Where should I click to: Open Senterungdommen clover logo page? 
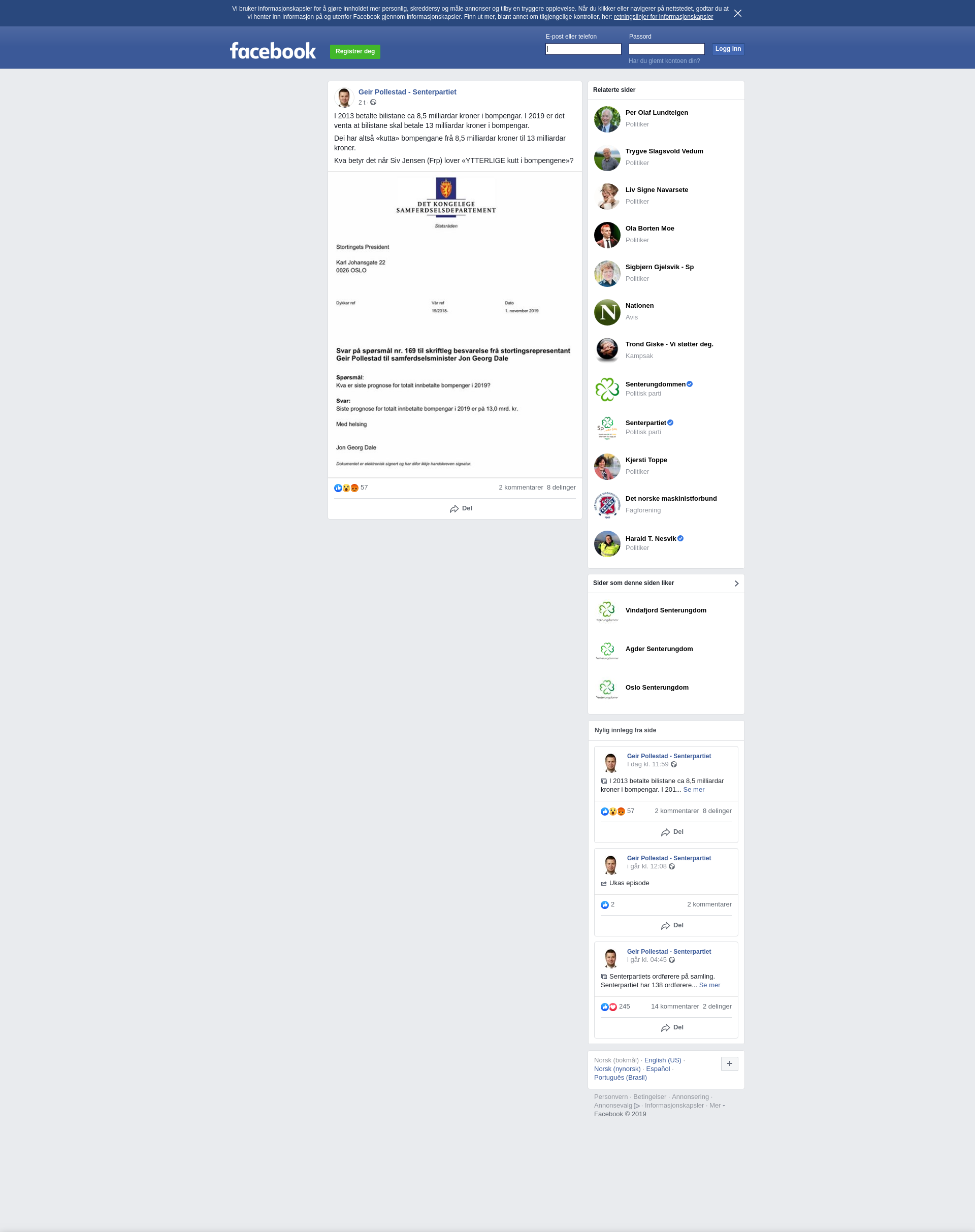pyautogui.click(x=607, y=390)
